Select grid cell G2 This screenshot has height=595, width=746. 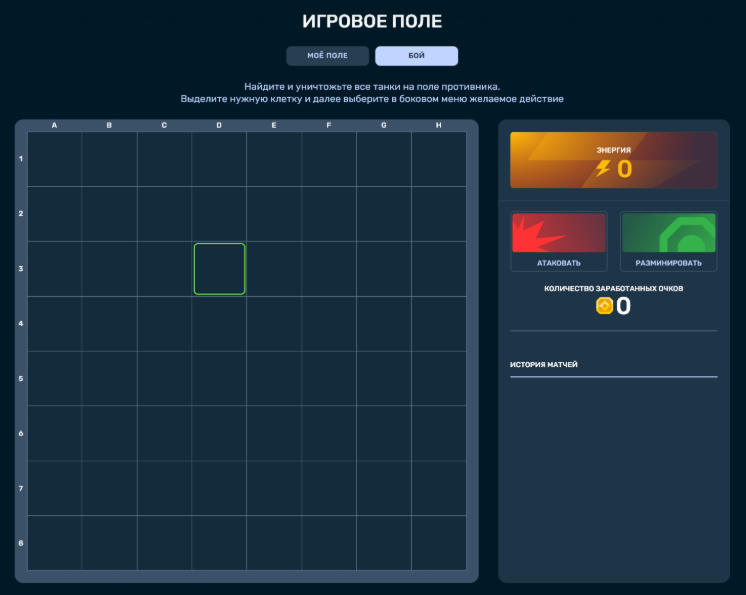pos(383,214)
